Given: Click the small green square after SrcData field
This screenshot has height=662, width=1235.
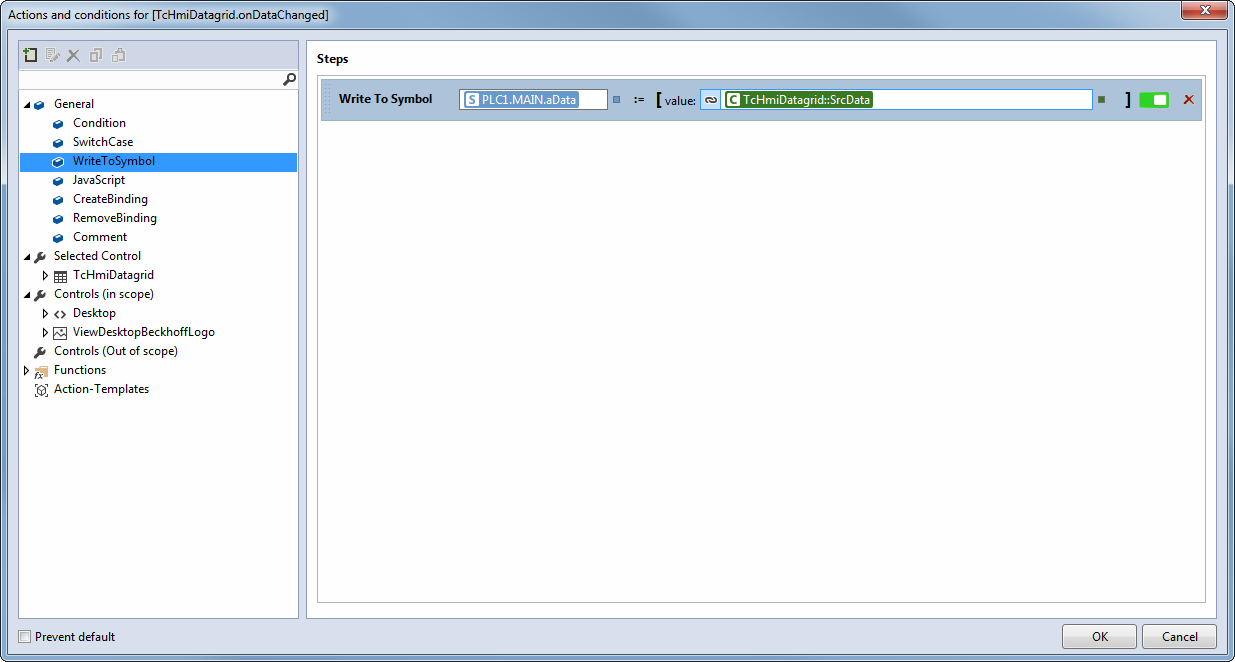Looking at the screenshot, I should tap(1101, 99).
